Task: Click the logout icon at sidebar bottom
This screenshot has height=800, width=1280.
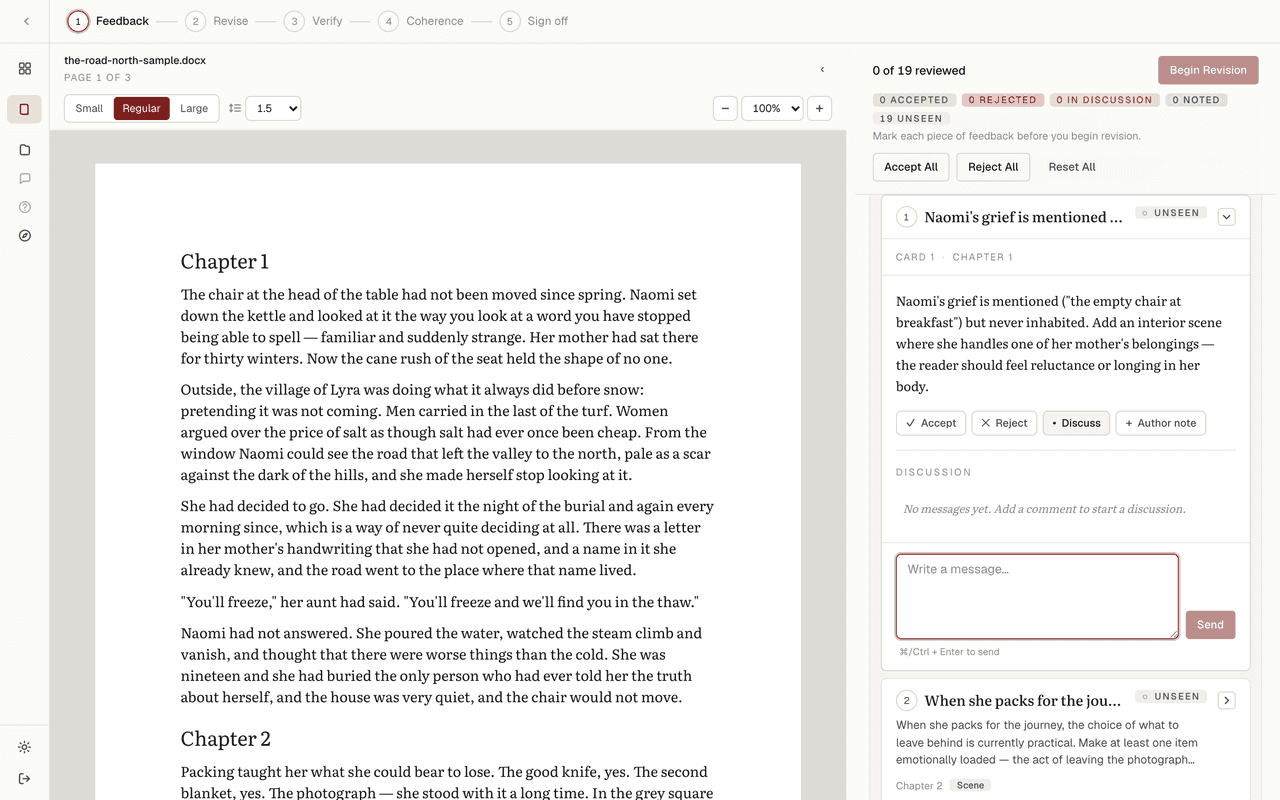Action: coord(24,779)
